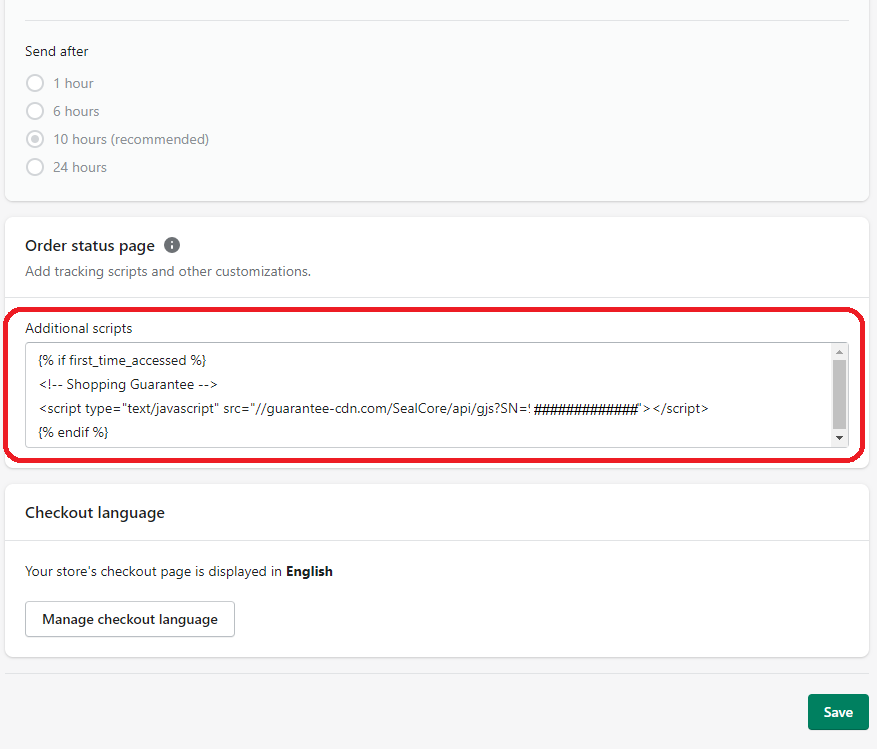Image resolution: width=877 pixels, height=749 pixels.
Task: Click the Additional scripts field label
Action: (79, 328)
